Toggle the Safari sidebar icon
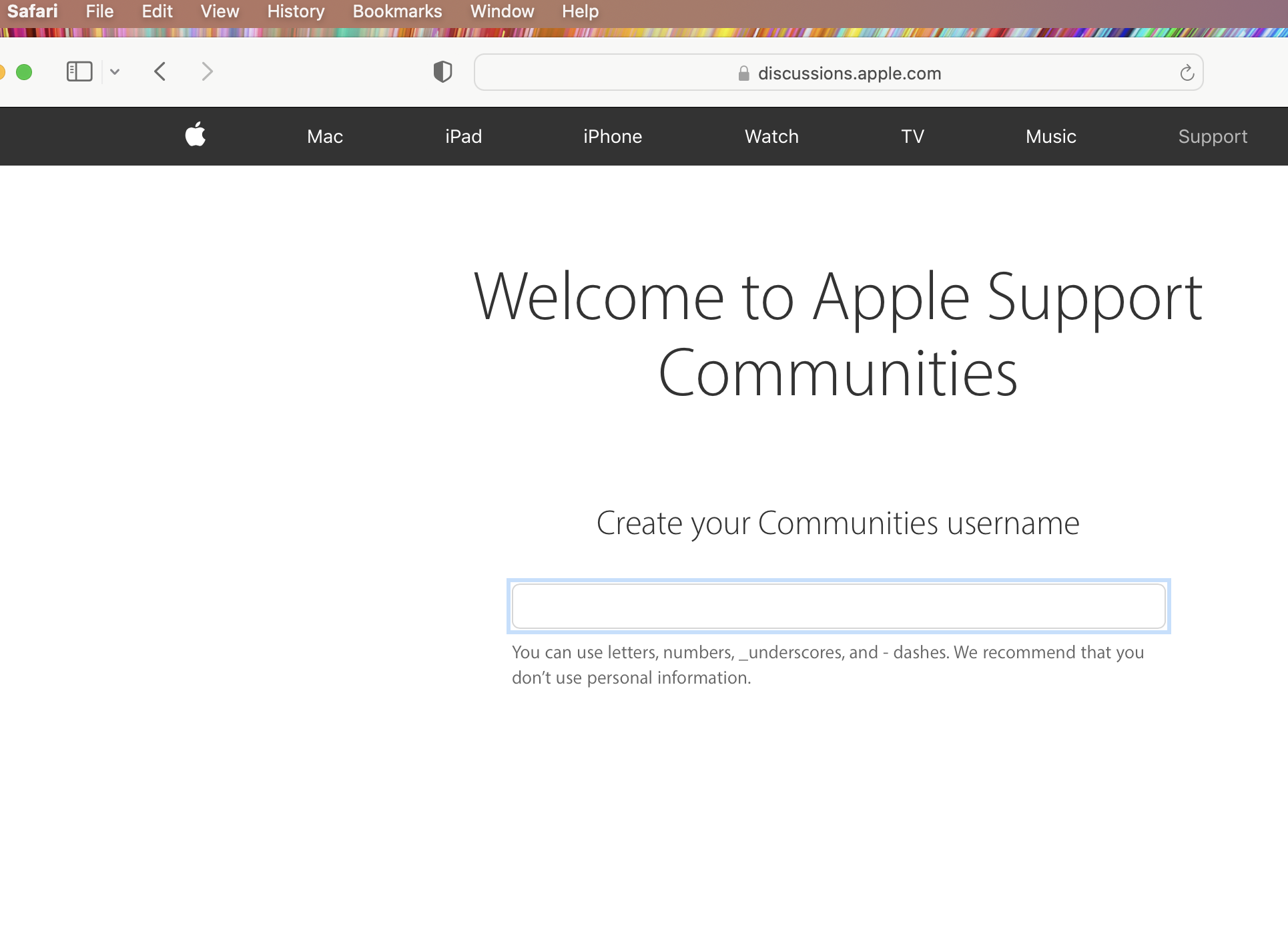Viewport: 1288px width, 928px height. click(79, 71)
